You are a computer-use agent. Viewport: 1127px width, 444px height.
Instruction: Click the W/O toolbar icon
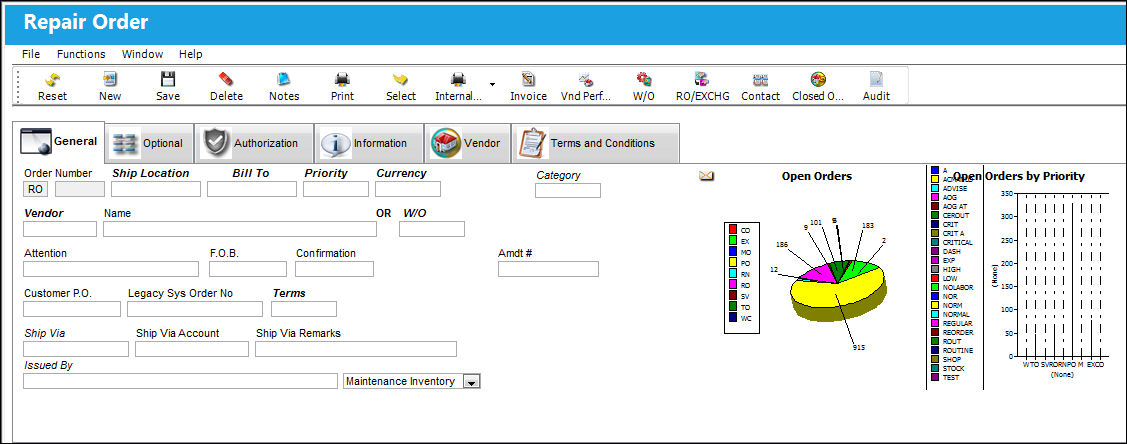tap(644, 80)
